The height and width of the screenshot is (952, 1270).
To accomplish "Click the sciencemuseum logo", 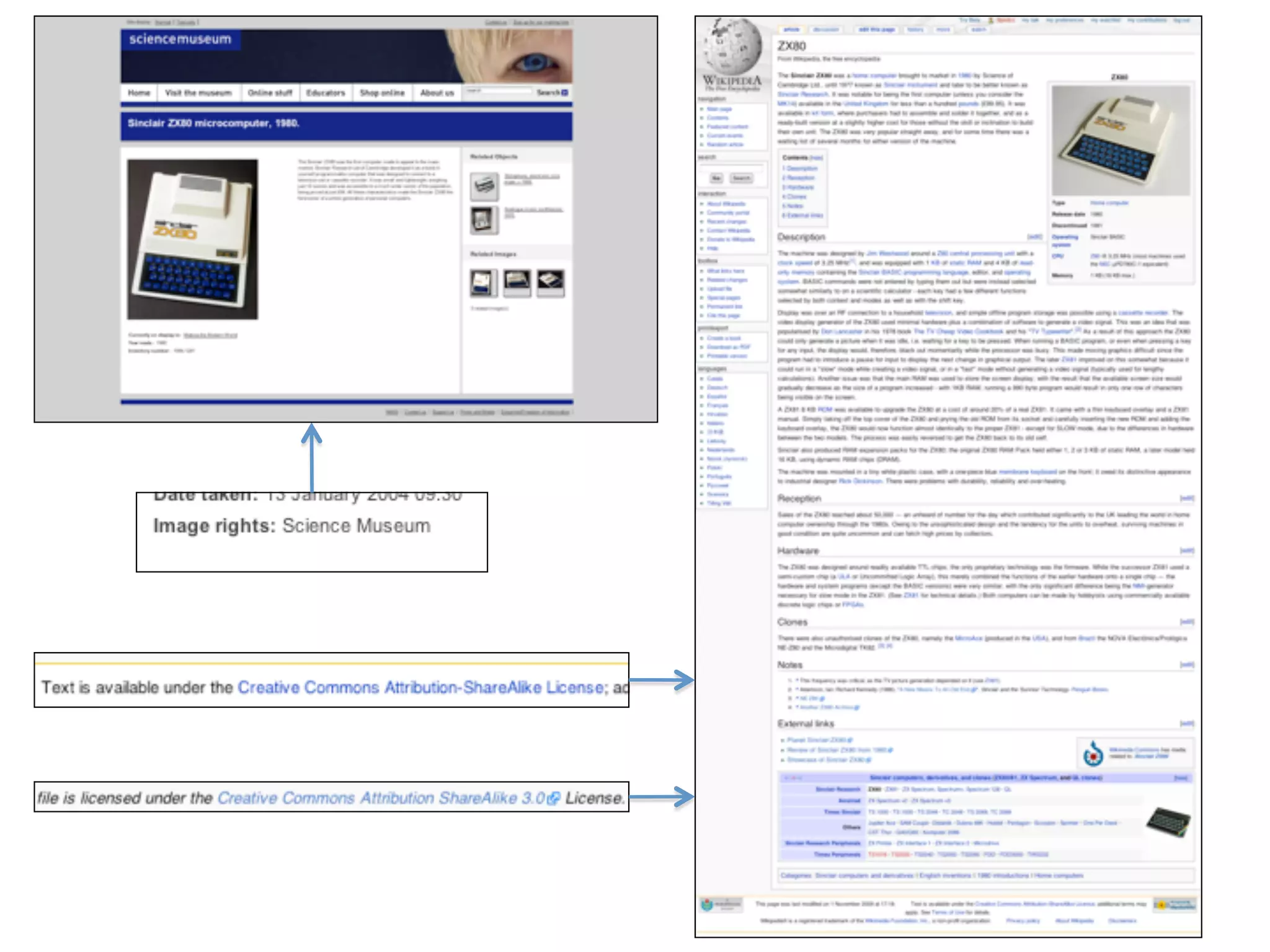I will tap(180, 40).
